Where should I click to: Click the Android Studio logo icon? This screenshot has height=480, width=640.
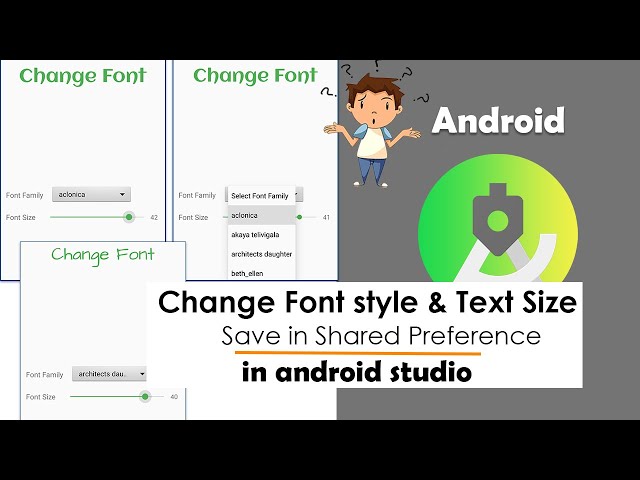pyautogui.click(x=498, y=218)
